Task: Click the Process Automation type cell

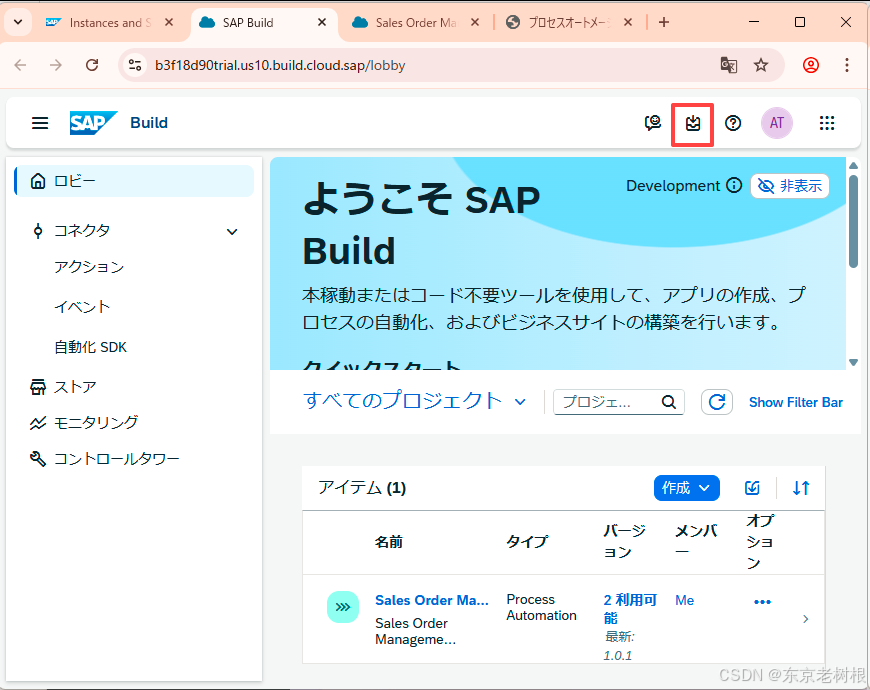Action: (x=542, y=607)
